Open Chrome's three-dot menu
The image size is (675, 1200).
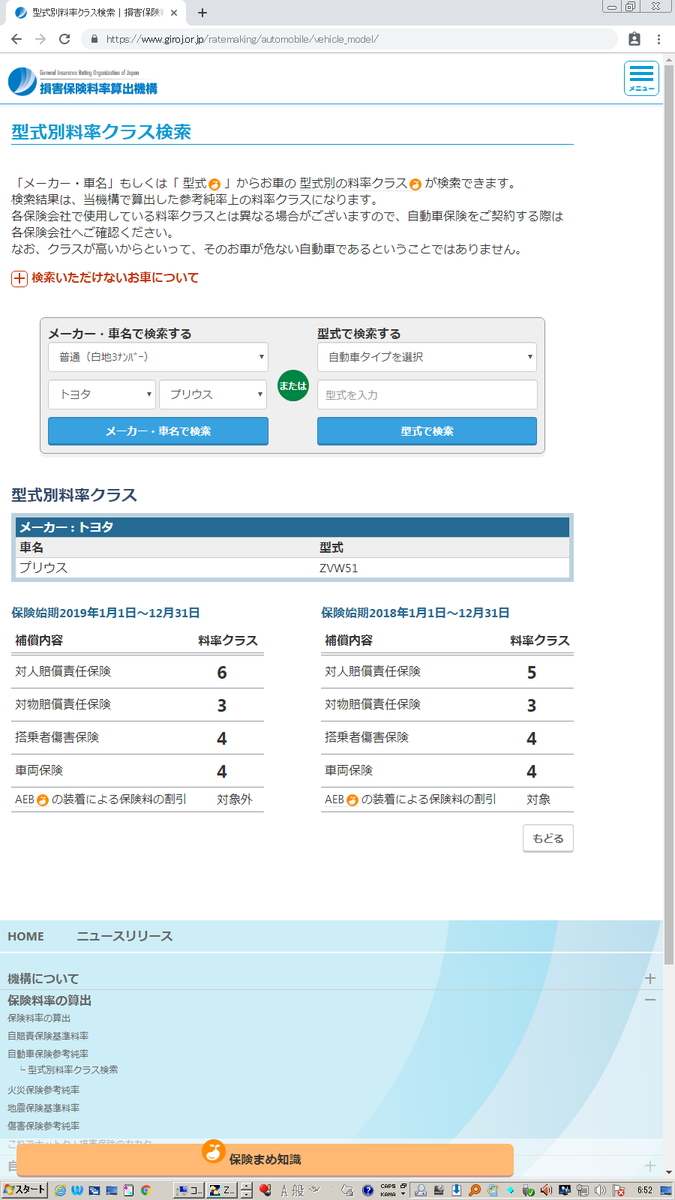[x=659, y=39]
